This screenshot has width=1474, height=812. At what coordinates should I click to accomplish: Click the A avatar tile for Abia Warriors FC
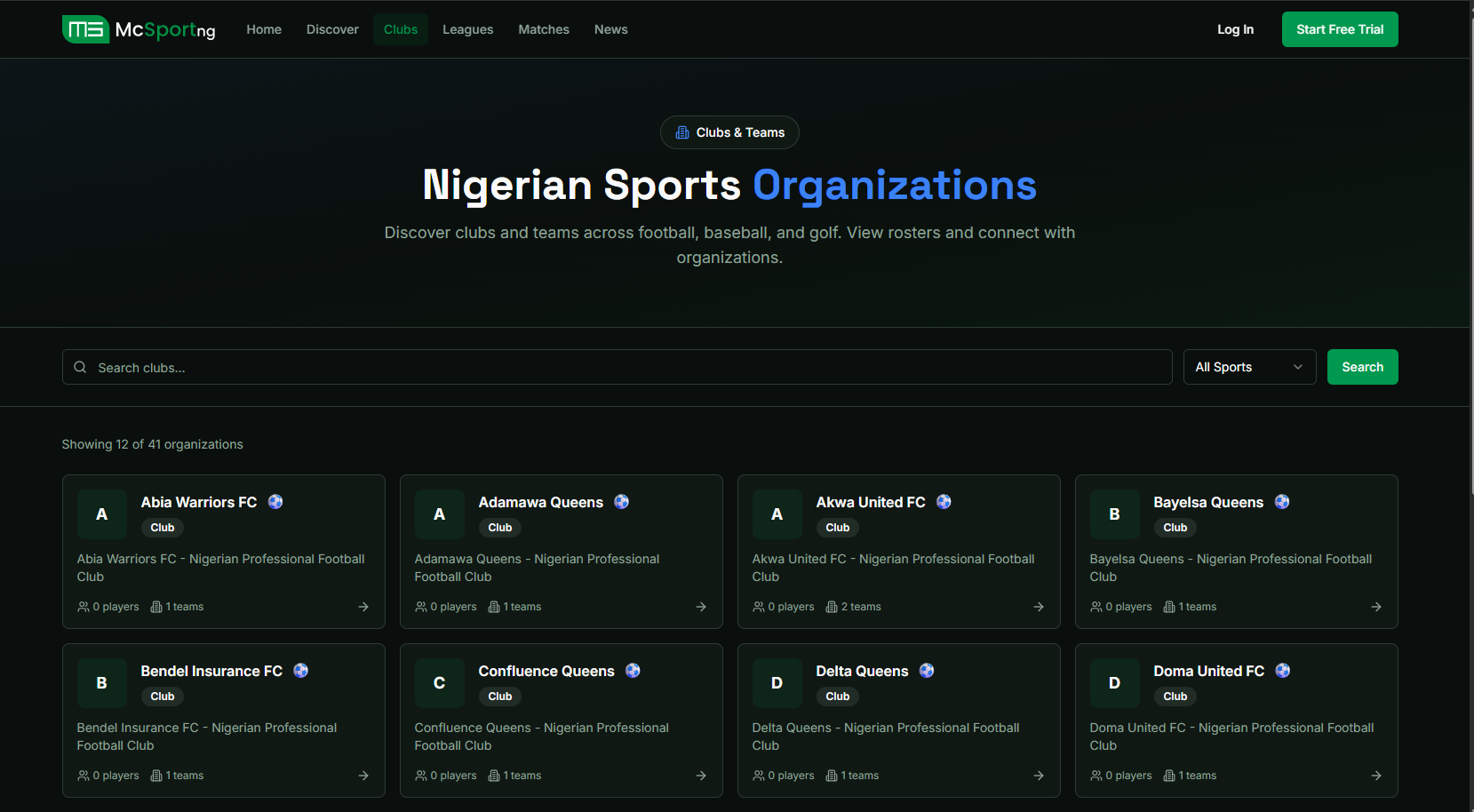click(102, 514)
